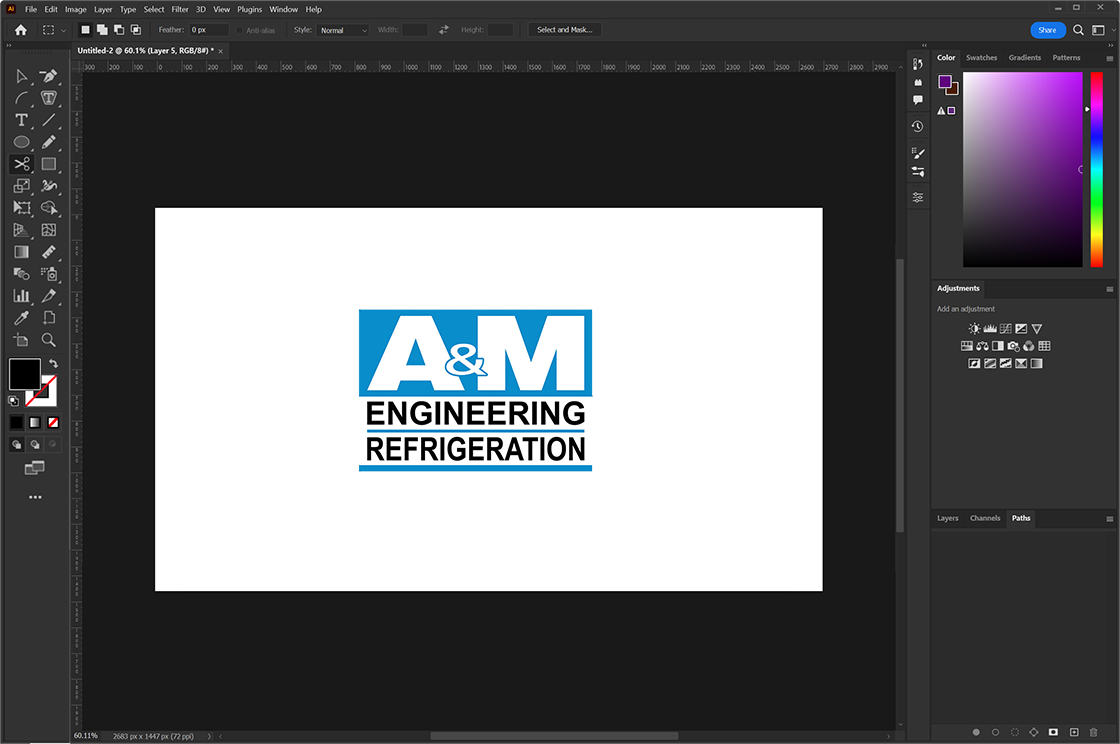Open the Plugins menu
This screenshot has width=1120, height=744.
(x=249, y=9)
